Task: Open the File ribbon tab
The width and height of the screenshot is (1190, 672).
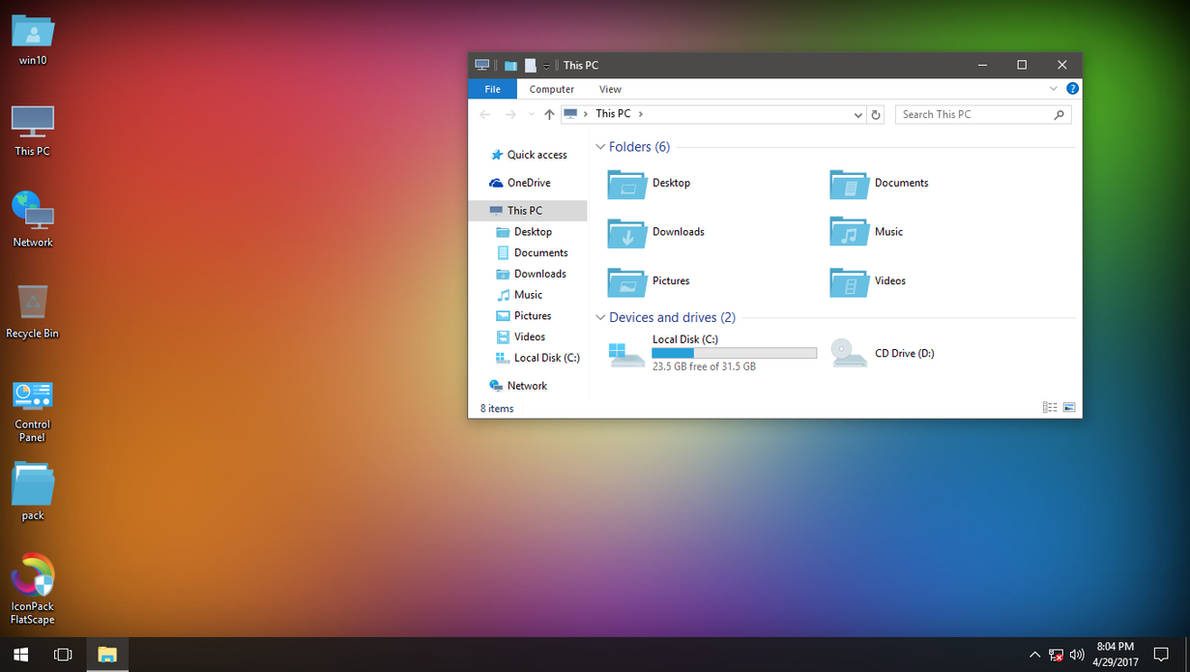Action: point(493,89)
